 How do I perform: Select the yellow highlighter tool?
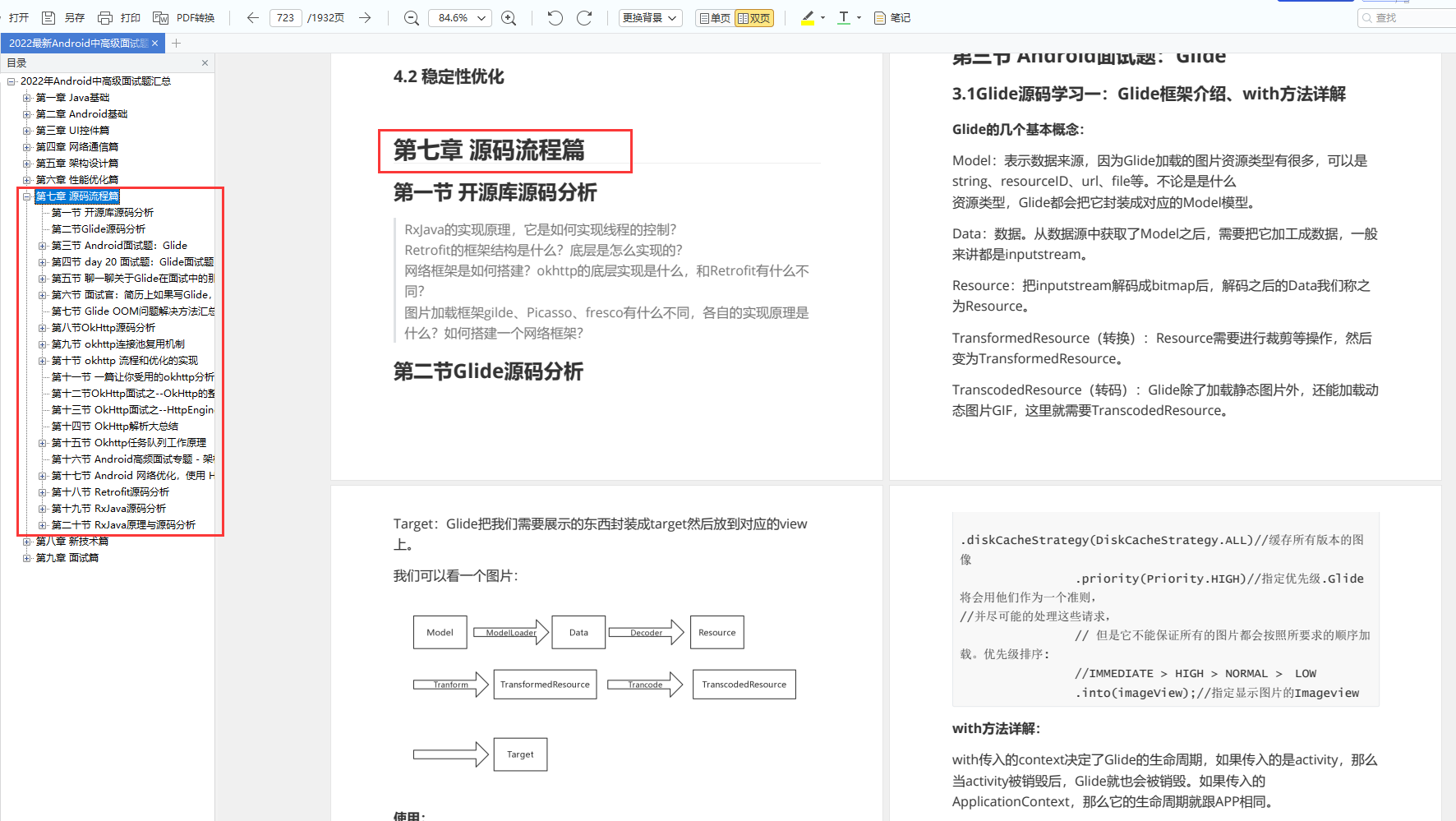click(x=808, y=18)
